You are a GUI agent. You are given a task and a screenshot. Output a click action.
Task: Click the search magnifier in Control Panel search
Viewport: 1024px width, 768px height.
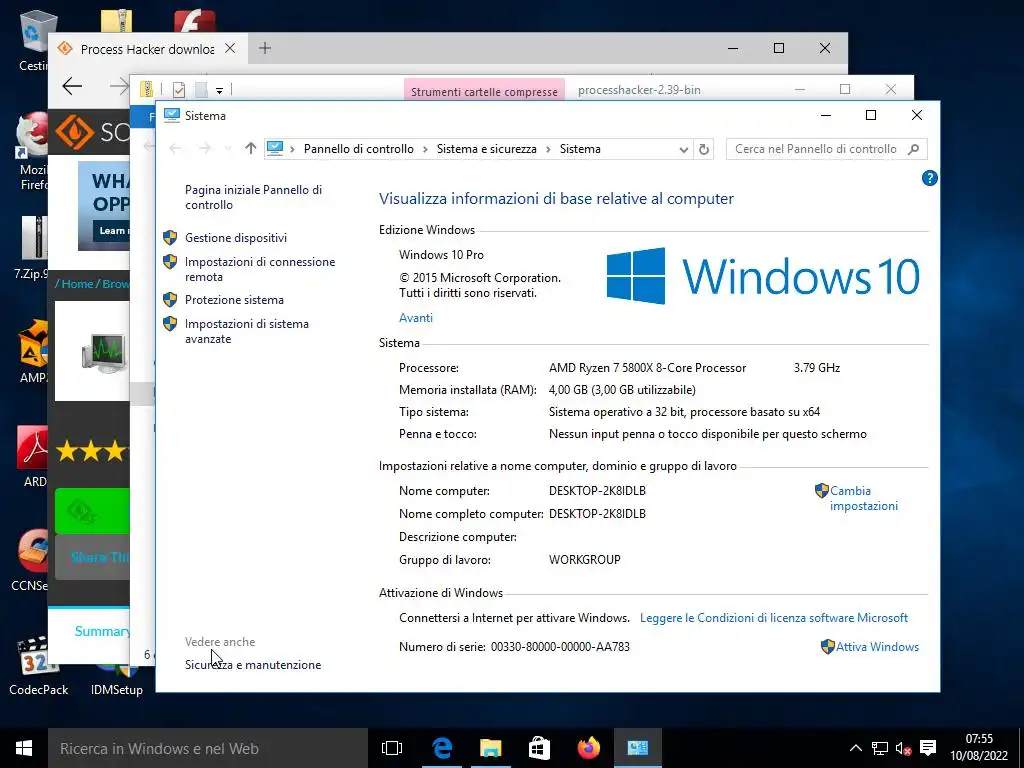pos(914,149)
